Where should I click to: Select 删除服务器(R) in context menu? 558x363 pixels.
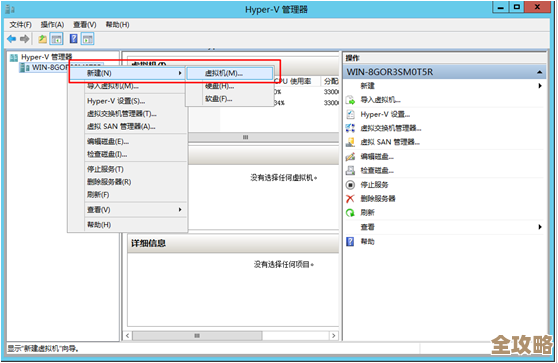click(x=128, y=182)
